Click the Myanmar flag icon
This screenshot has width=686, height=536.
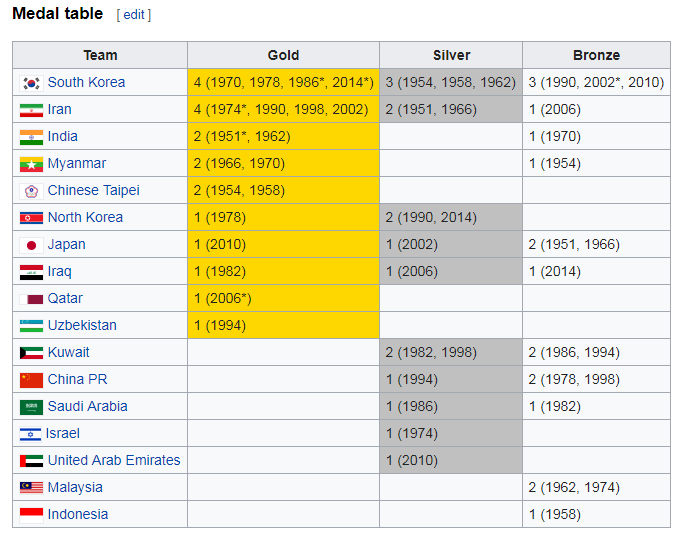[32, 164]
